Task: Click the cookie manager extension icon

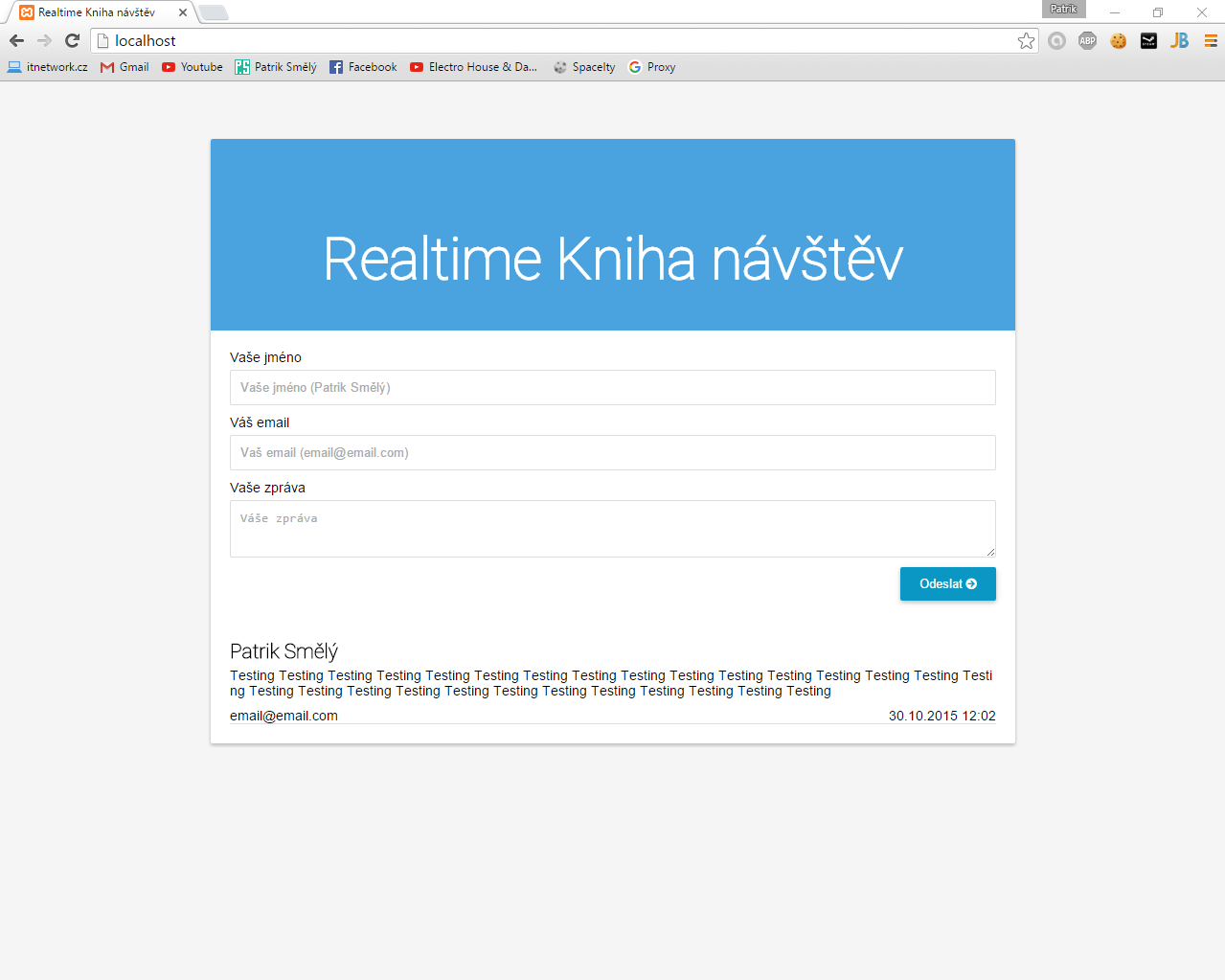Action: pyautogui.click(x=1118, y=41)
